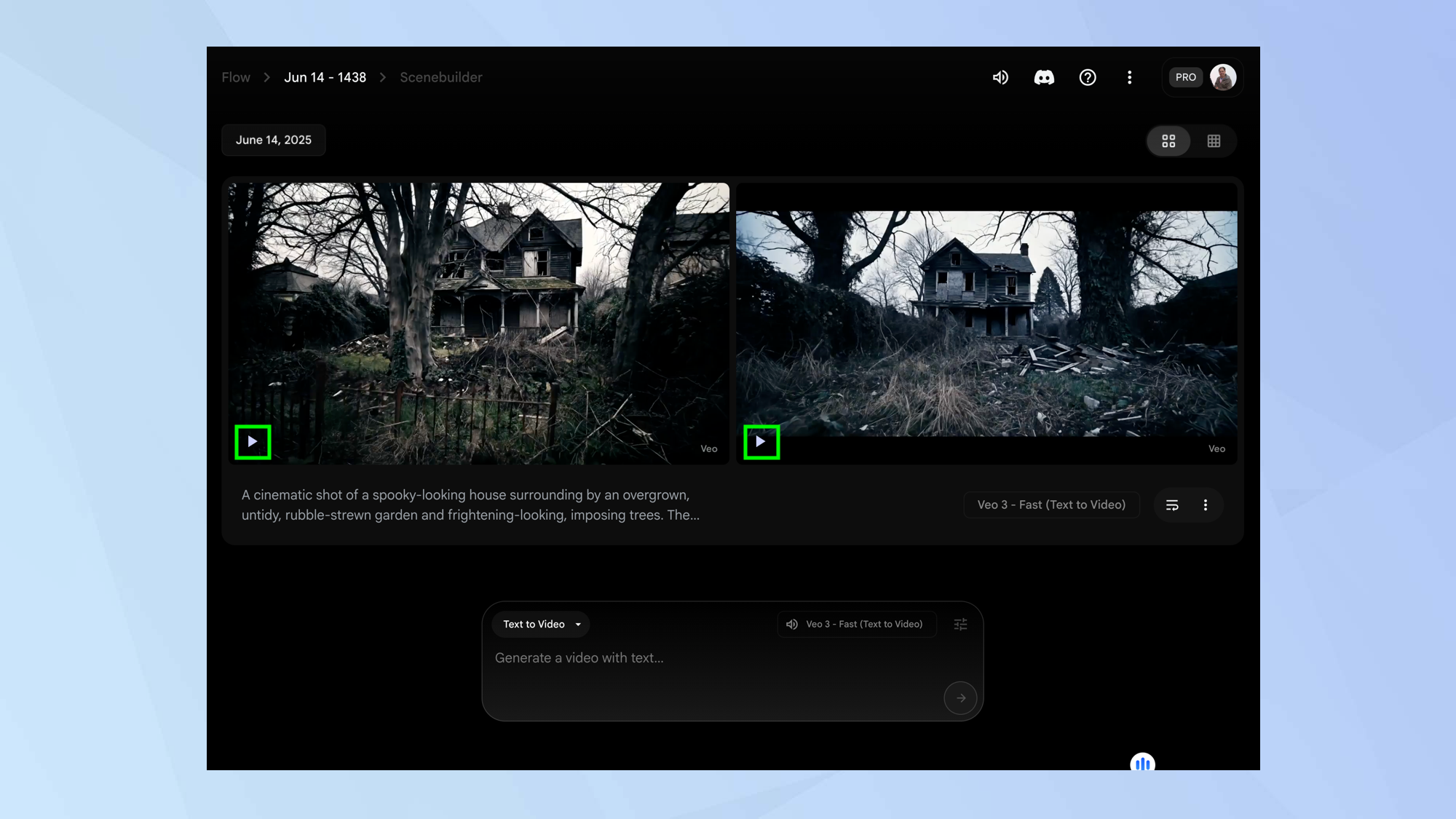Click the Jun 14 - 1438 project name

click(325, 77)
